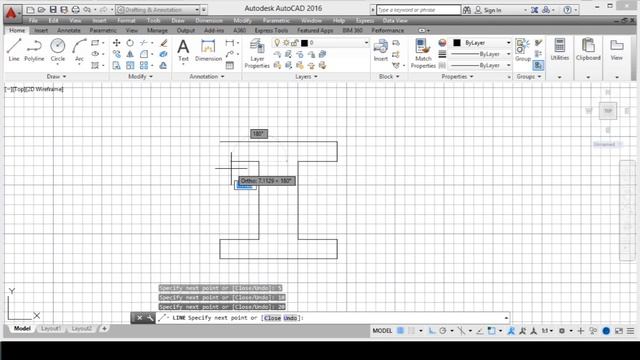
Task: Add a new layout tab with plus
Action: [104, 329]
